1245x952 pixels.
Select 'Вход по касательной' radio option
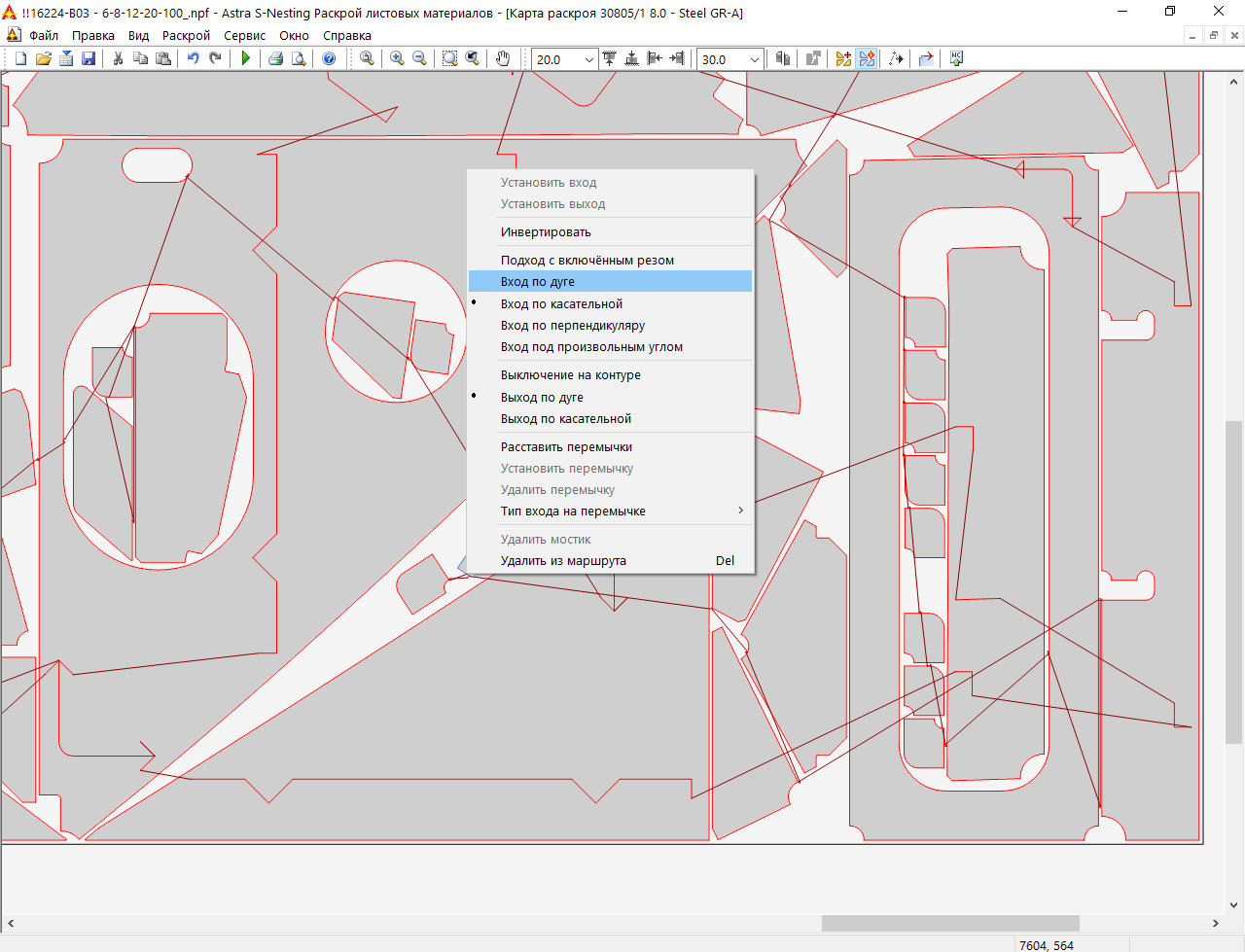point(561,303)
